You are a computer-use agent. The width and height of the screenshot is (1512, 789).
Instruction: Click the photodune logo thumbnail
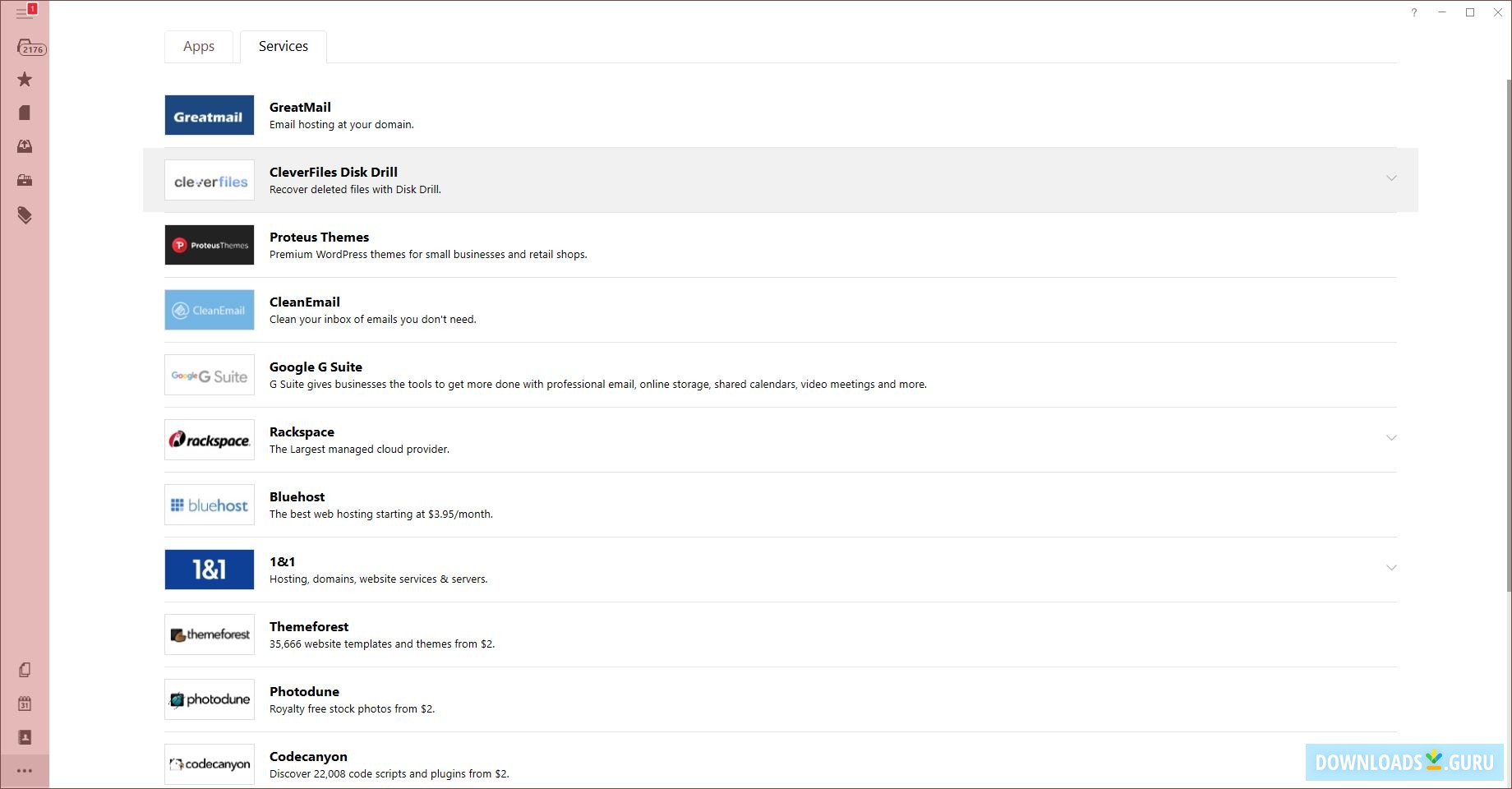tap(210, 699)
